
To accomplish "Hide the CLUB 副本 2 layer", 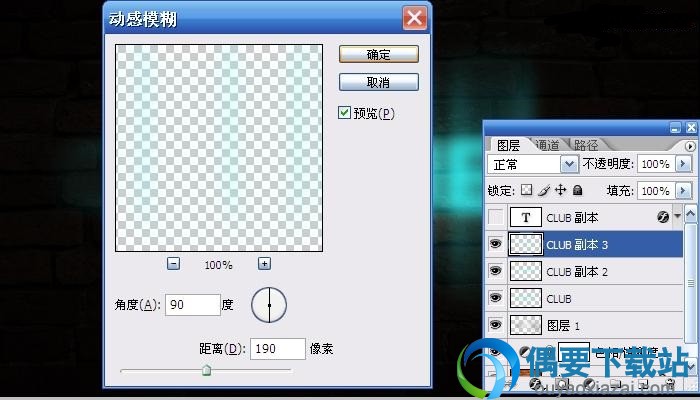I will 496,271.
